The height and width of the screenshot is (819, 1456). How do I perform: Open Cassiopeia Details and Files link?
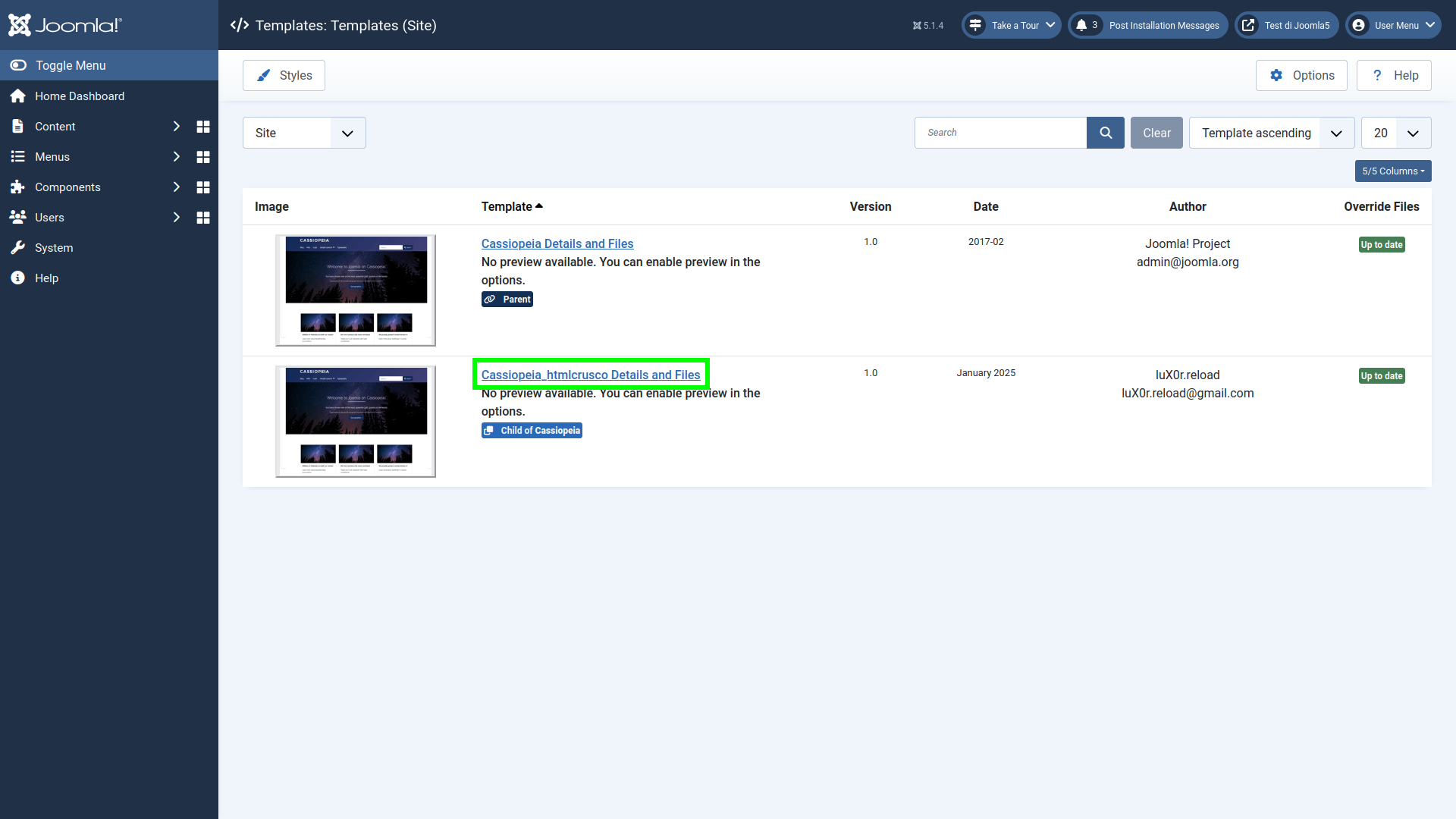click(x=557, y=243)
